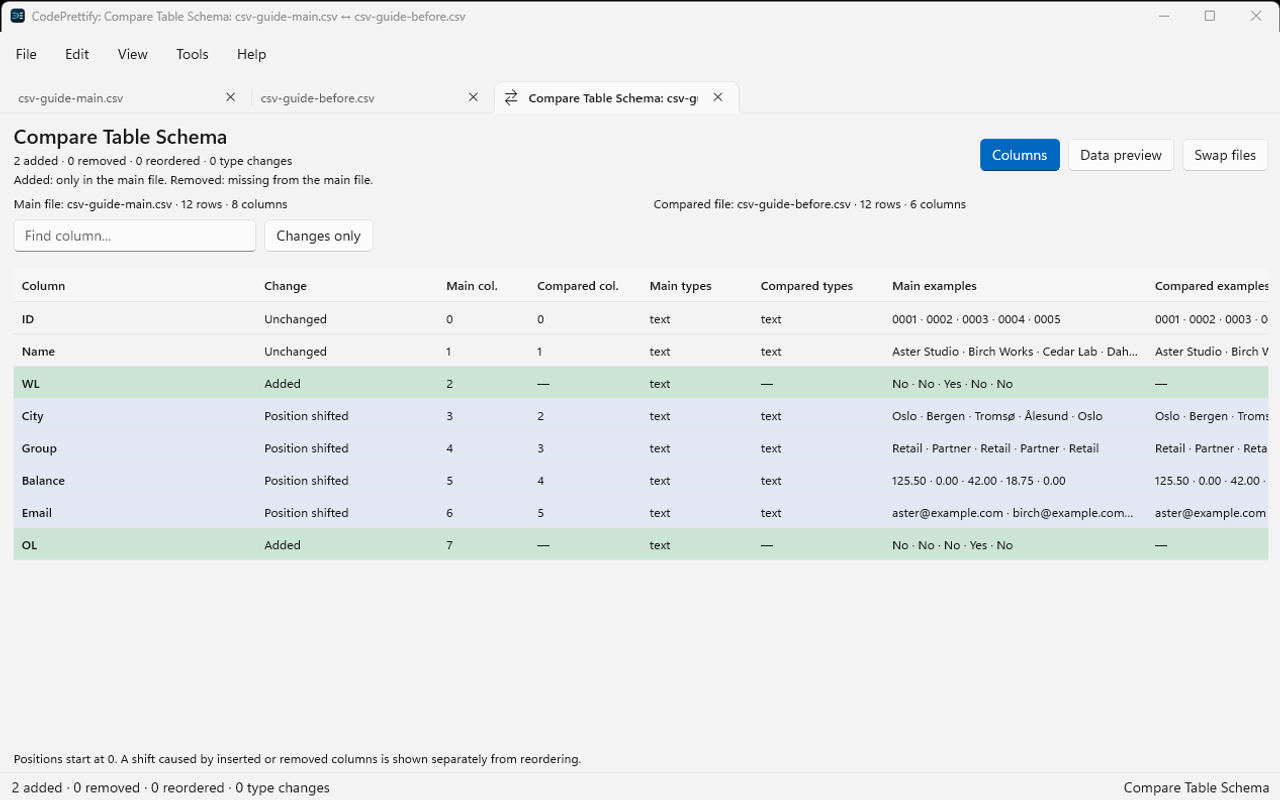Select the Email column row
Image resolution: width=1280 pixels, height=800 pixels.
641,512
